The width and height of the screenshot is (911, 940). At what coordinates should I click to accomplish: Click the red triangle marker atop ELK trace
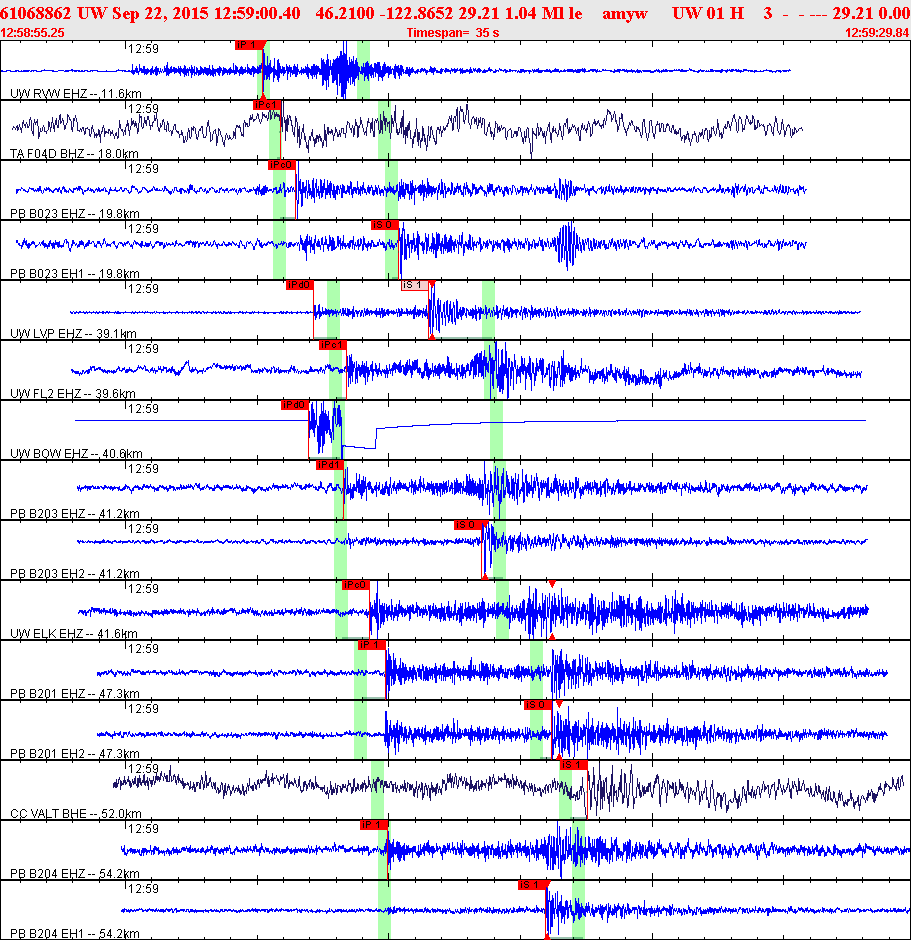(552, 584)
